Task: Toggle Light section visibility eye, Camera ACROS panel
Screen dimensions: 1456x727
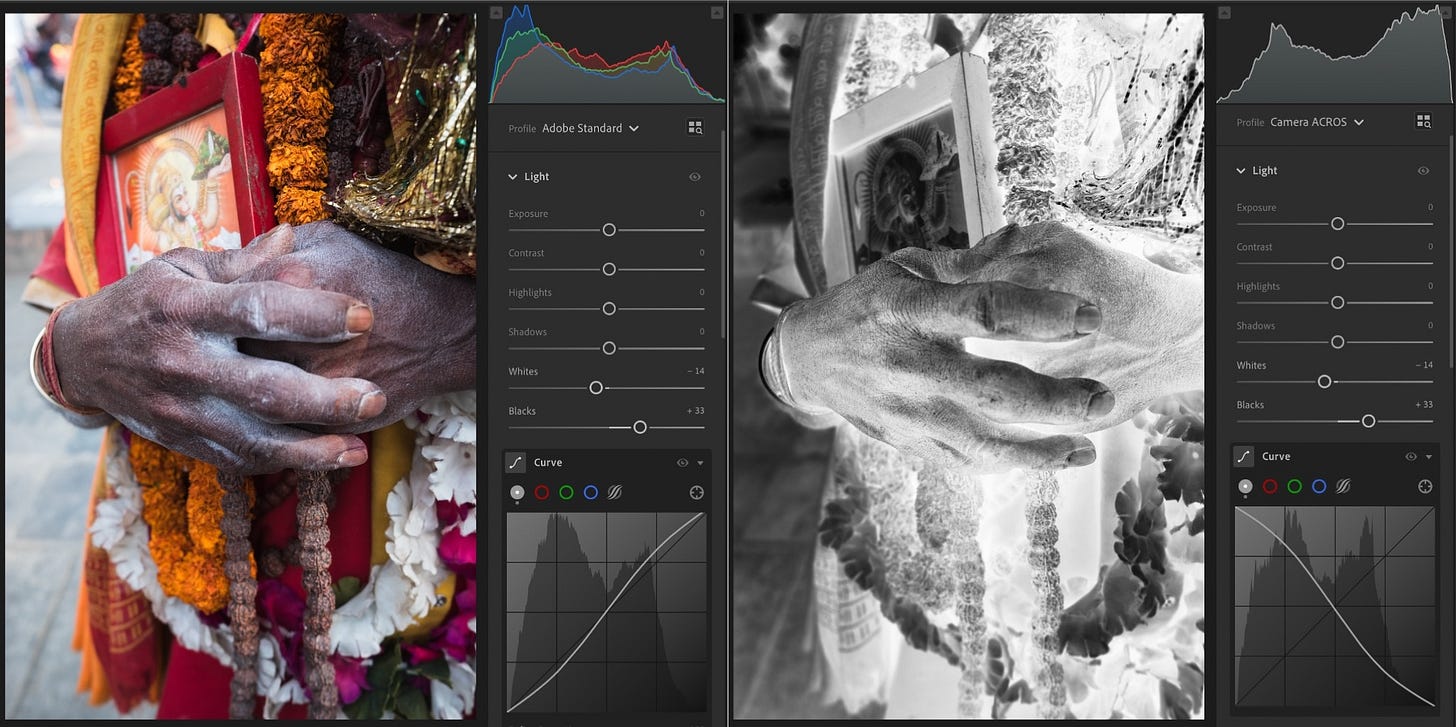Action: click(1423, 170)
